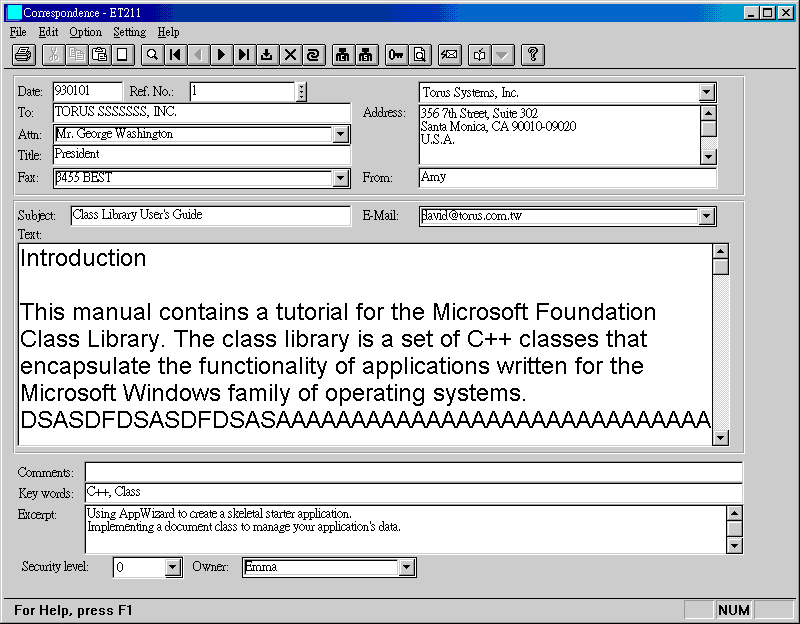The height and width of the screenshot is (624, 800).
Task: Open the Setting menu
Action: tap(129, 32)
